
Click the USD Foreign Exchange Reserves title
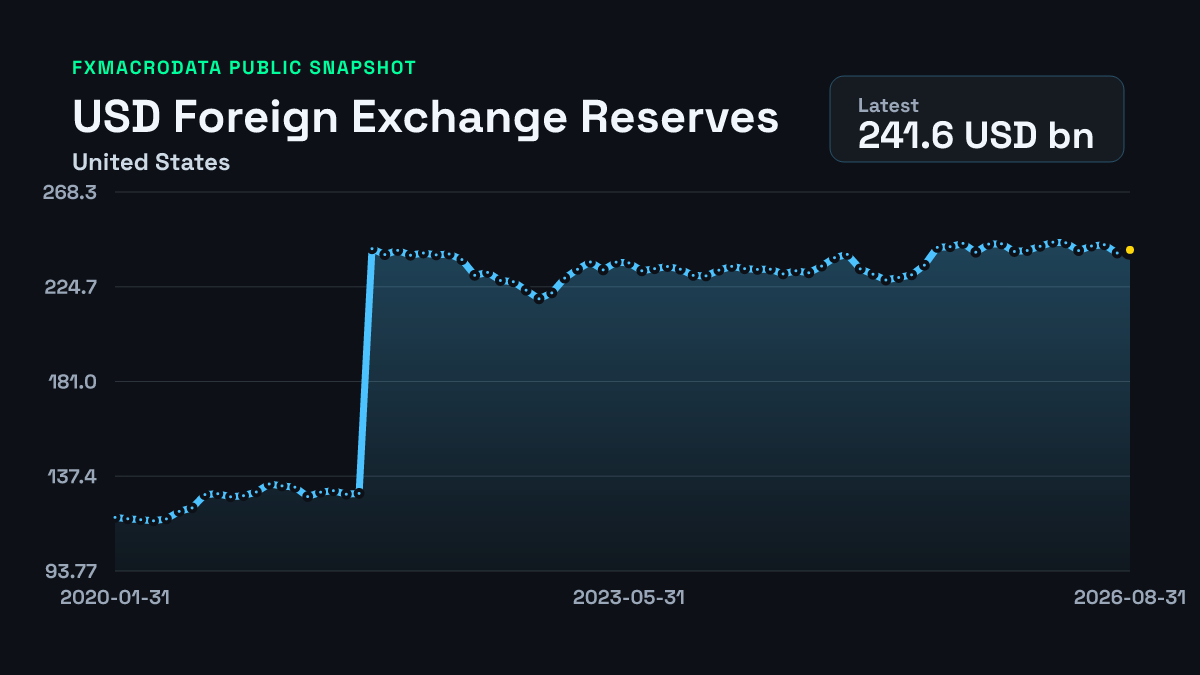click(425, 117)
